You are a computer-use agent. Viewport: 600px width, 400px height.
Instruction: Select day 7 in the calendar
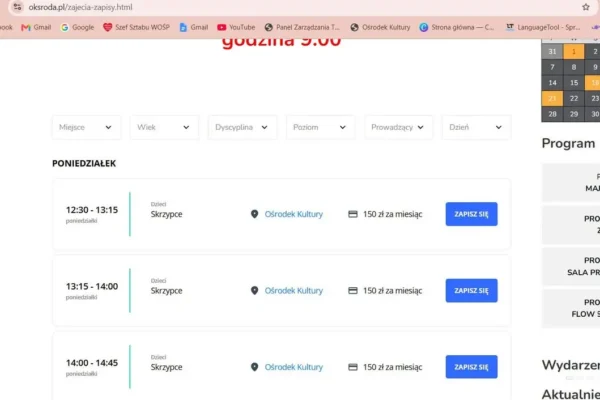tap(552, 67)
